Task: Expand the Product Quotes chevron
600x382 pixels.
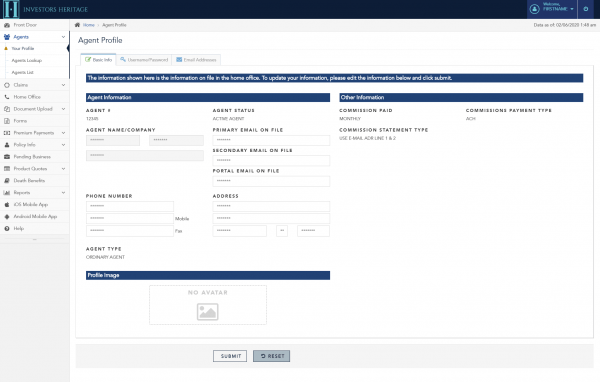Action: (x=63, y=169)
